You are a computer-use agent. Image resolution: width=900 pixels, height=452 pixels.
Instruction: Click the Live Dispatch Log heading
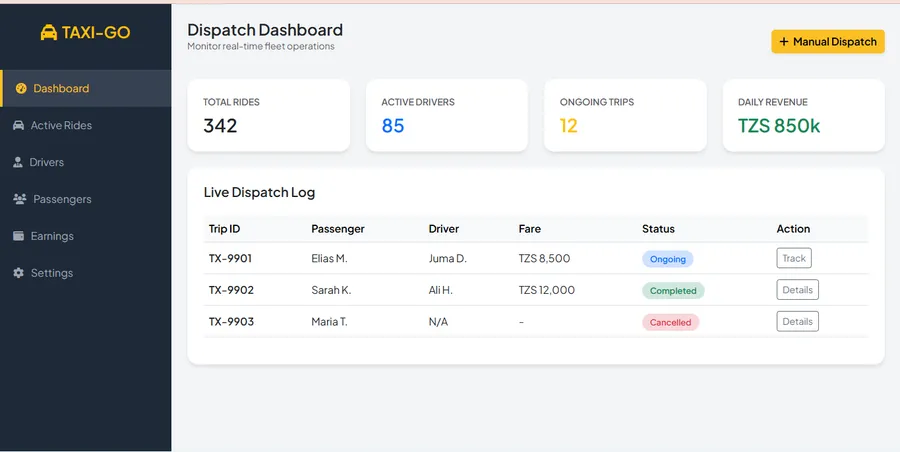coord(259,192)
